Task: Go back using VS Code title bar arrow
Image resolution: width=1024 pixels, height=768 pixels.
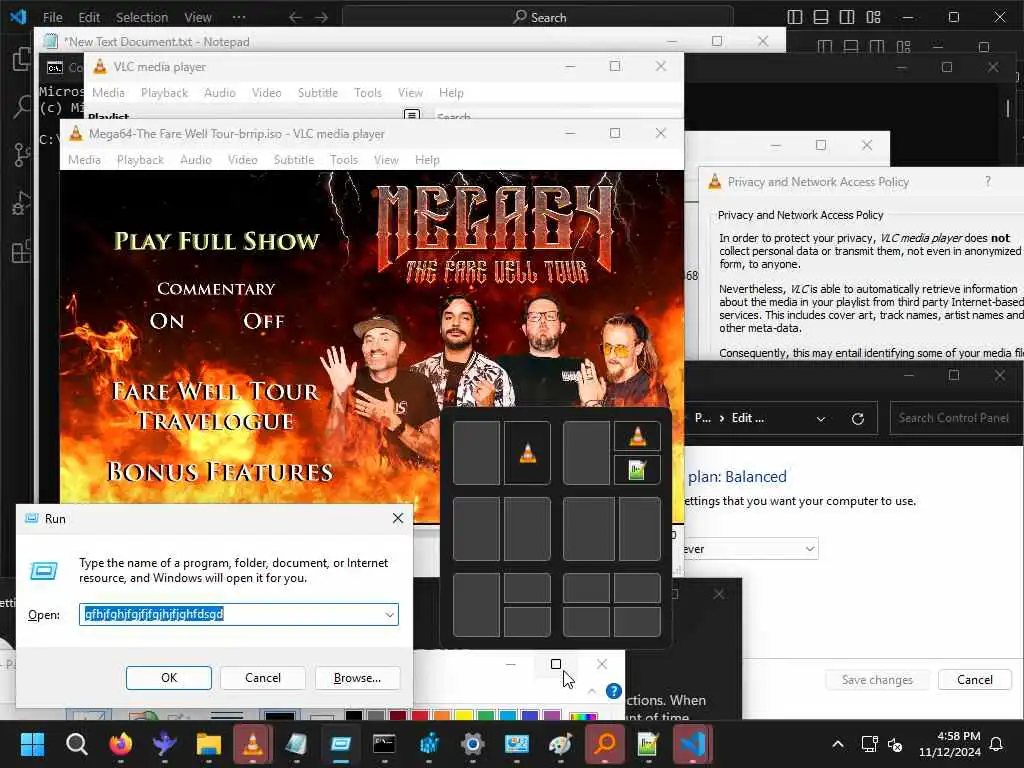Action: pyautogui.click(x=295, y=18)
